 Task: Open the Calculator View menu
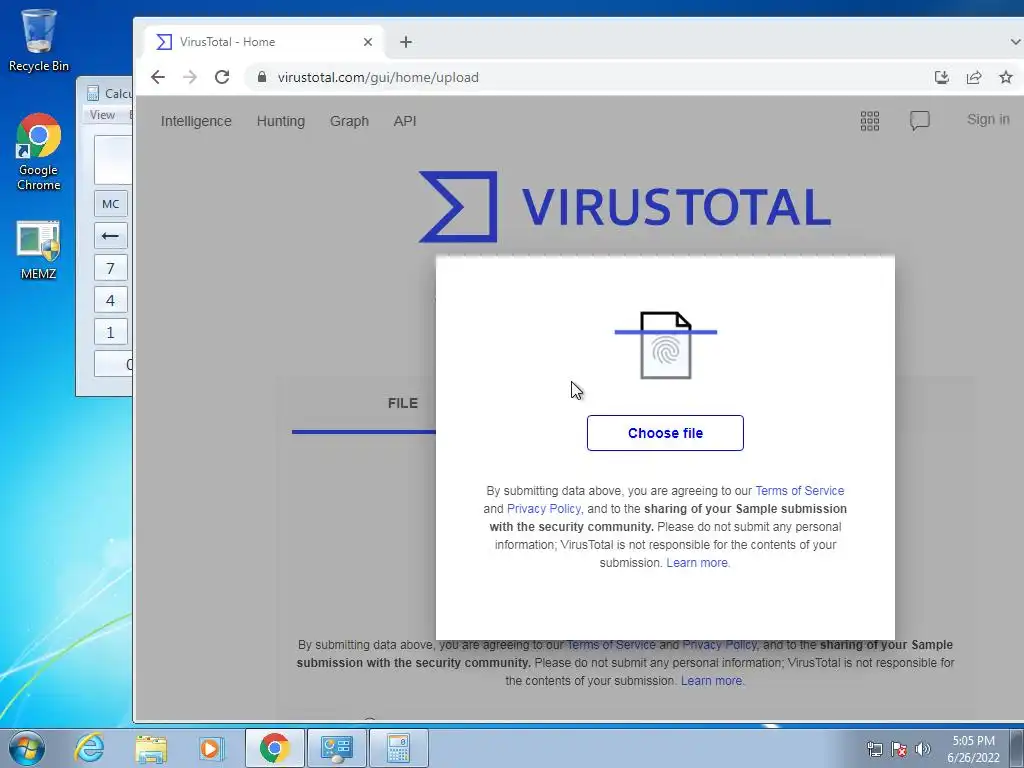102,115
